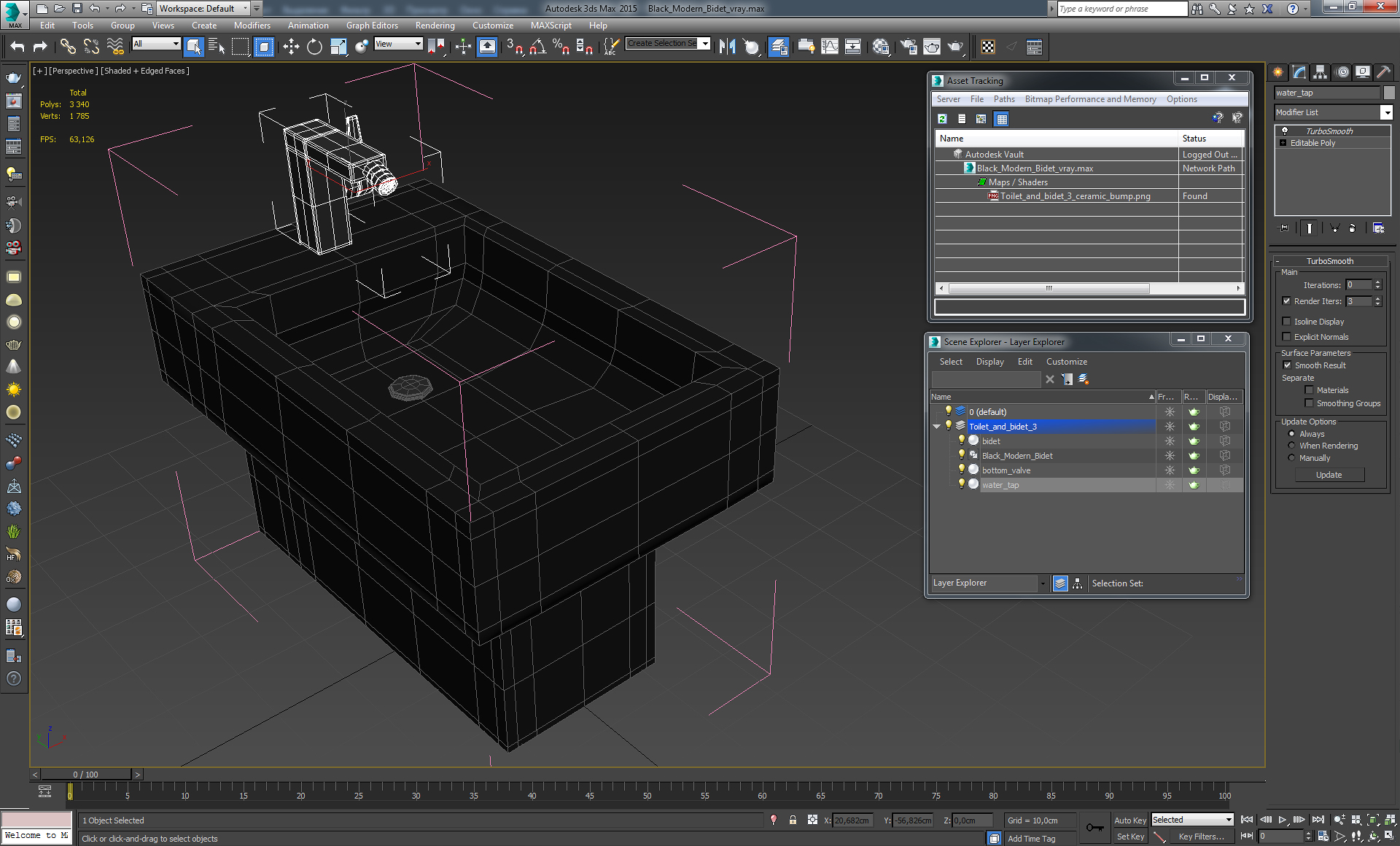The image size is (1400, 846).
Task: Open the Create command panel tab
Action: pyautogui.click(x=1277, y=71)
